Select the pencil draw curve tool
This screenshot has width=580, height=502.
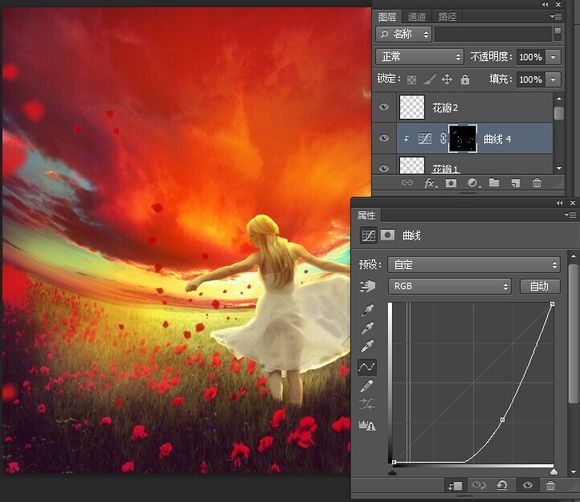(367, 386)
